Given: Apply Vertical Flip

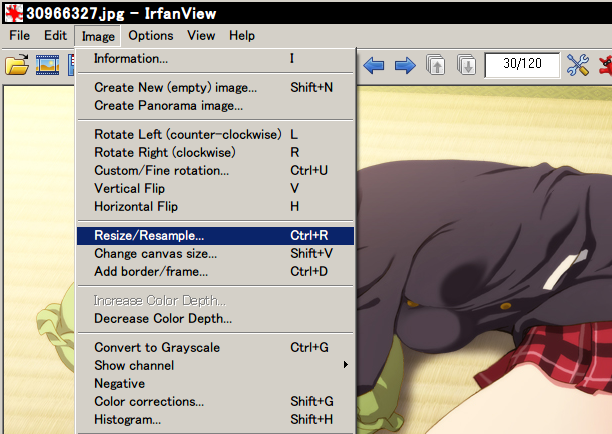Looking at the screenshot, I should click(x=215, y=188).
